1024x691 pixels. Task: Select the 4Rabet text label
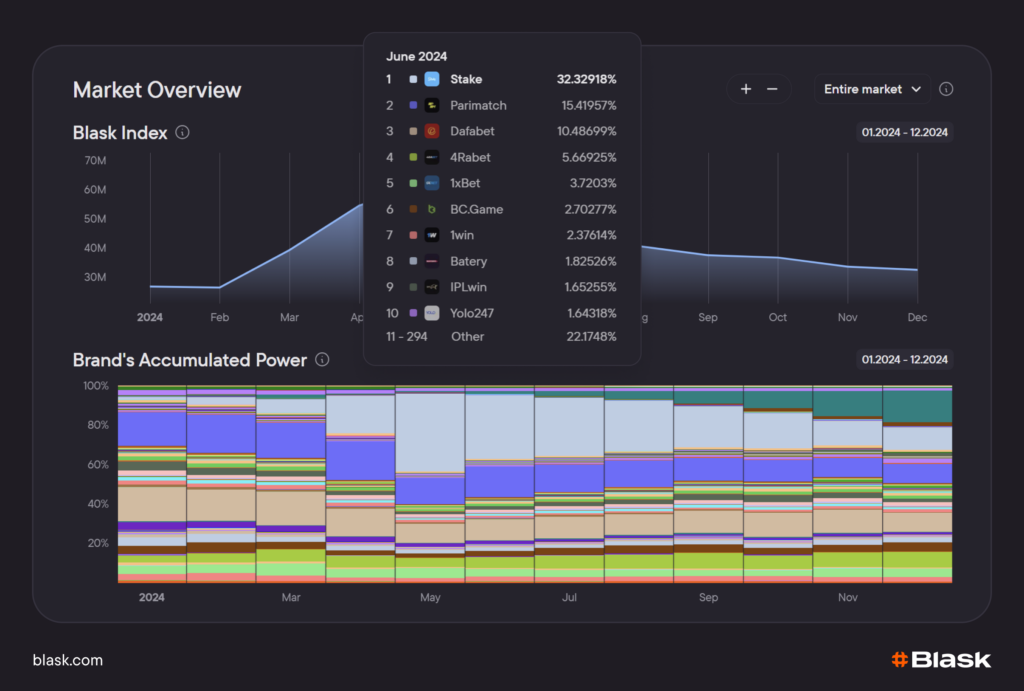[470, 157]
